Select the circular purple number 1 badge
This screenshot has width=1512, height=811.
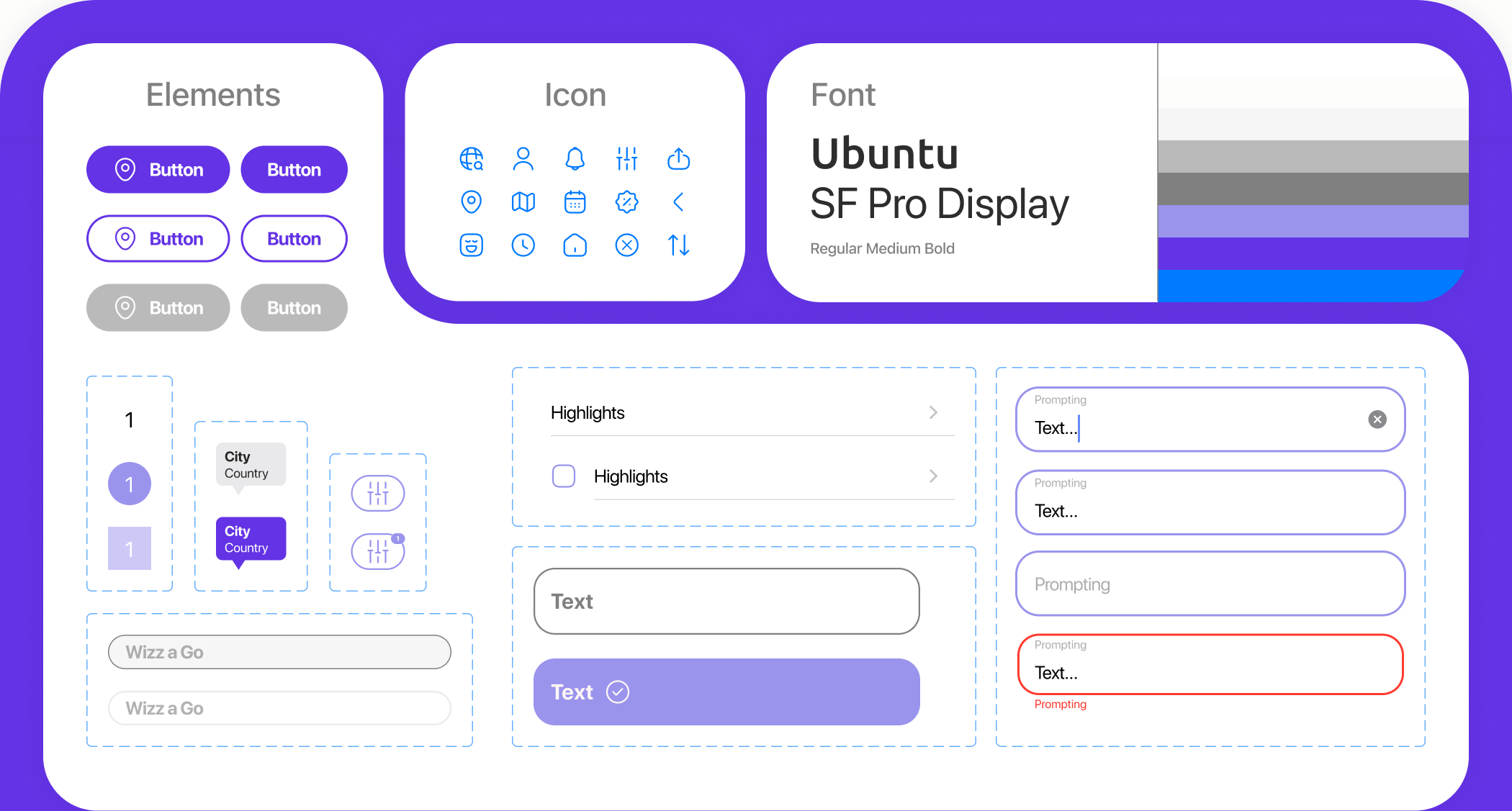pyautogui.click(x=130, y=484)
